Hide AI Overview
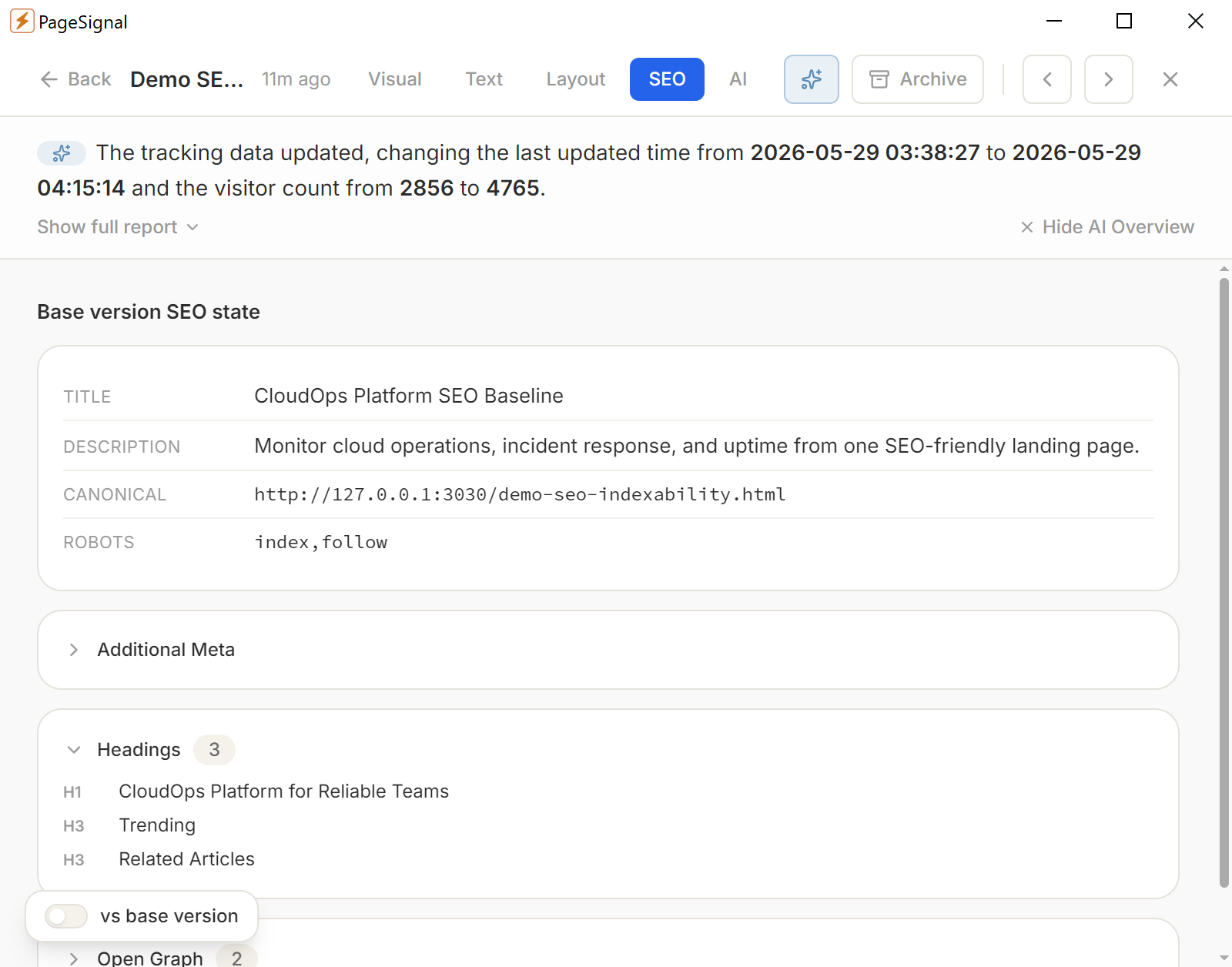Image resolution: width=1232 pixels, height=967 pixels. [1107, 227]
